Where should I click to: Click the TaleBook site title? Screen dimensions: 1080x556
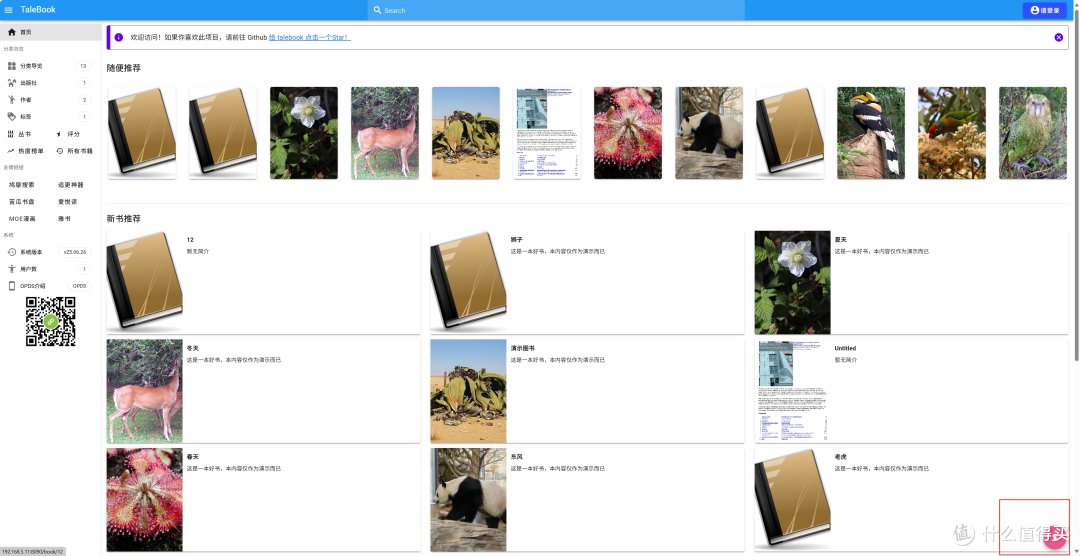pyautogui.click(x=38, y=10)
